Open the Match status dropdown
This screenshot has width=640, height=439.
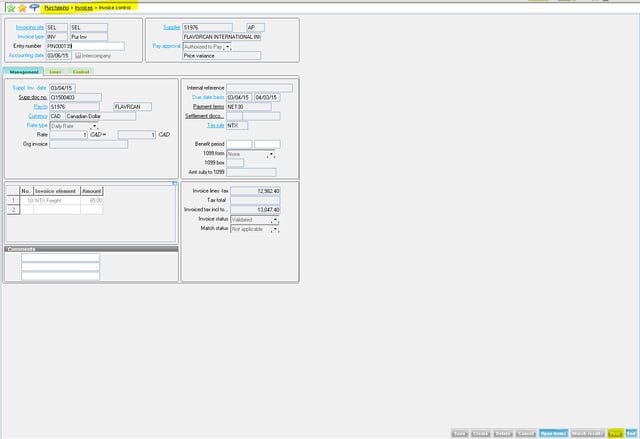pos(274,229)
